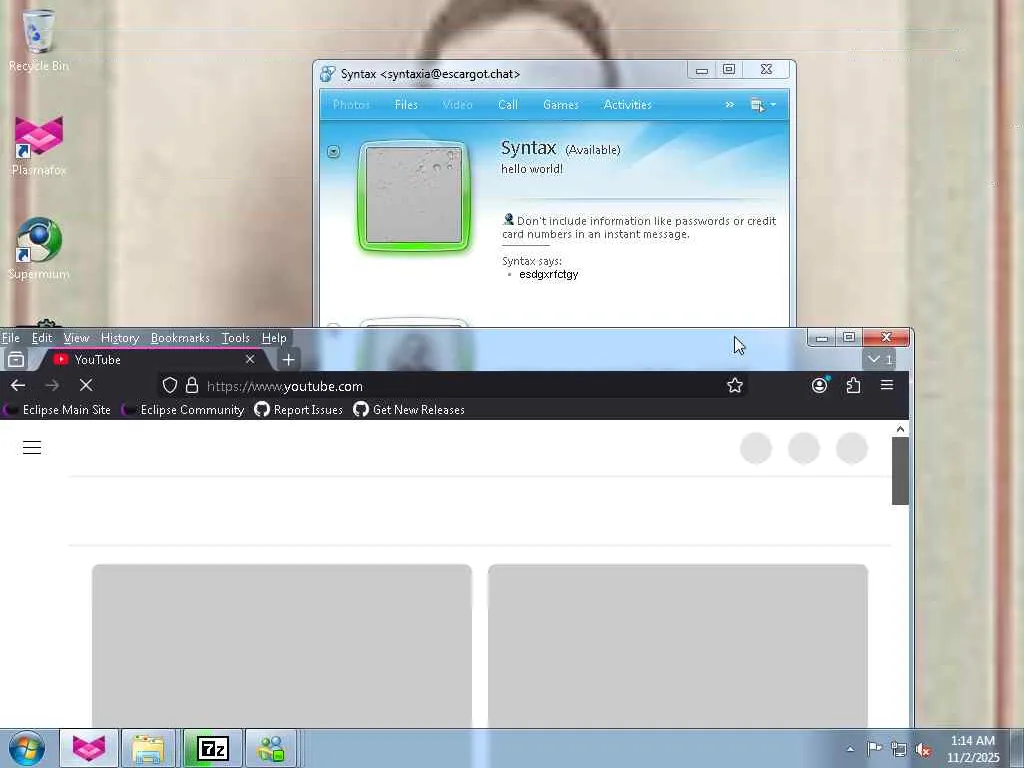Image resolution: width=1024 pixels, height=768 pixels.
Task: Open the Edit menu in the browser
Action: pyautogui.click(x=42, y=338)
